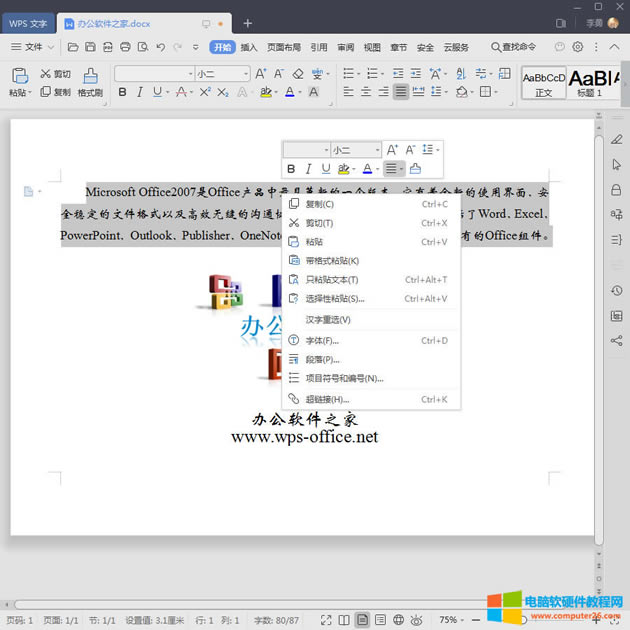The height and width of the screenshot is (630, 630).
Task: Apply the 正文 style from styles gallery
Action: [x=544, y=82]
